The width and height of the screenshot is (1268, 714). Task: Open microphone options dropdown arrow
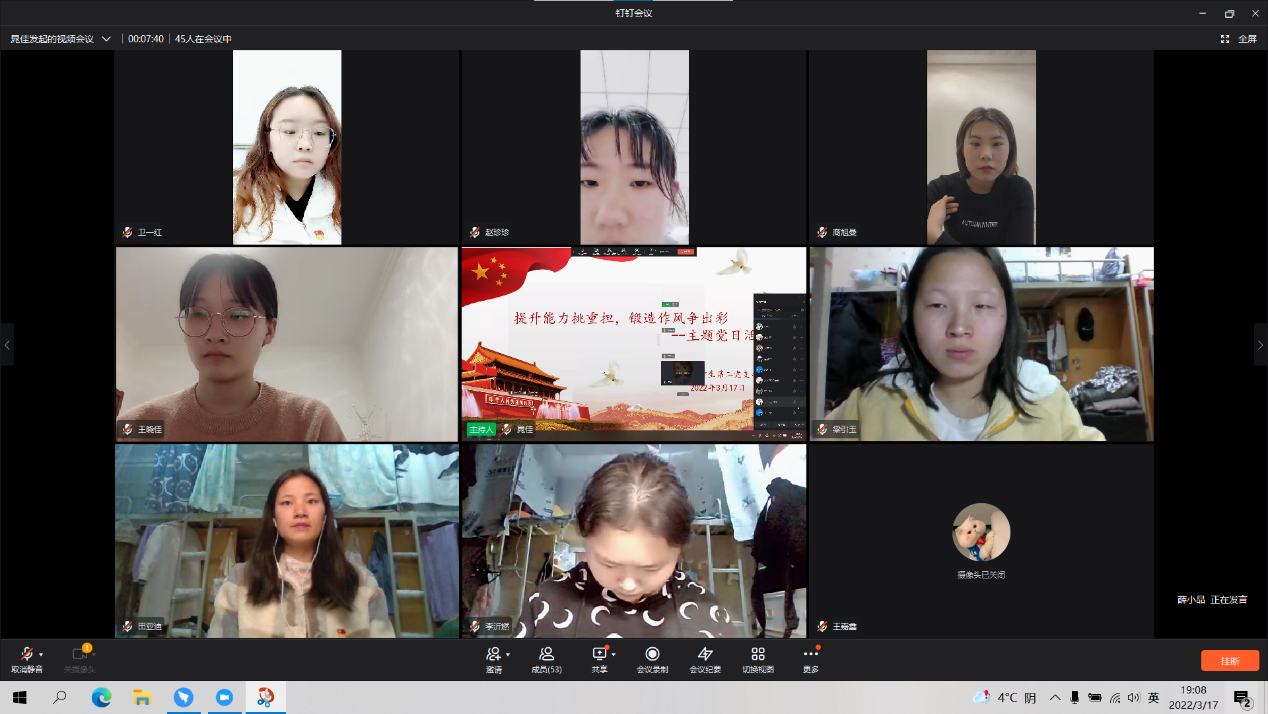41,654
